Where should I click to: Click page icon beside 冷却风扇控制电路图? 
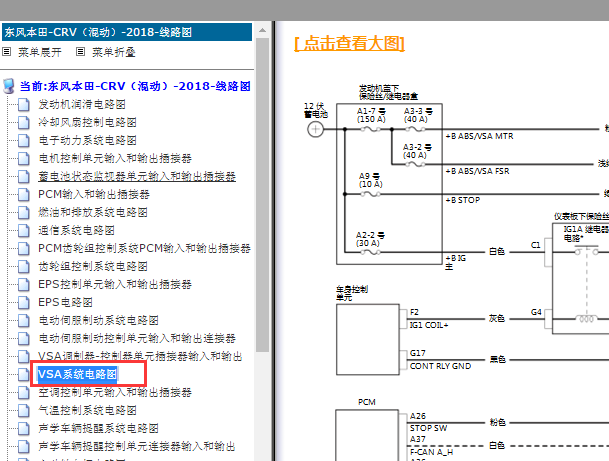24,122
